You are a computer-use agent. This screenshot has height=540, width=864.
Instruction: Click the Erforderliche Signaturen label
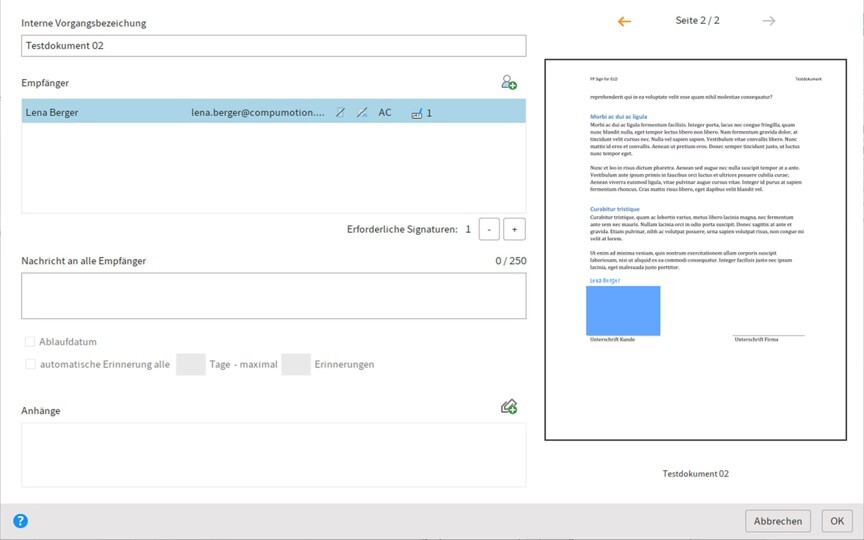402,229
